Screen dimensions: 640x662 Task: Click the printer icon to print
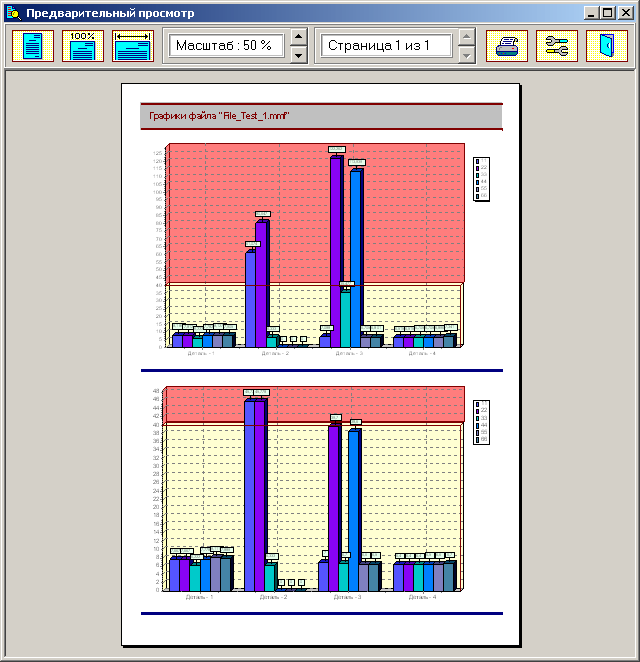pos(507,46)
